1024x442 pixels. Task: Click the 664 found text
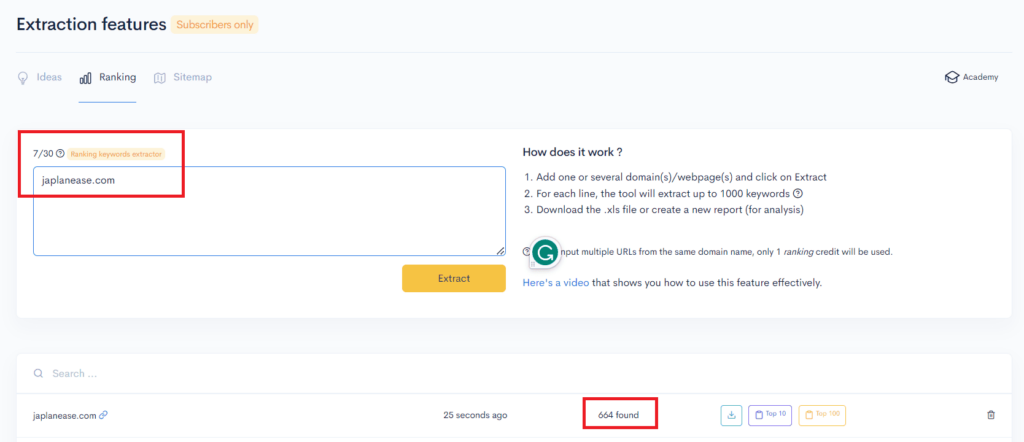(x=618, y=415)
